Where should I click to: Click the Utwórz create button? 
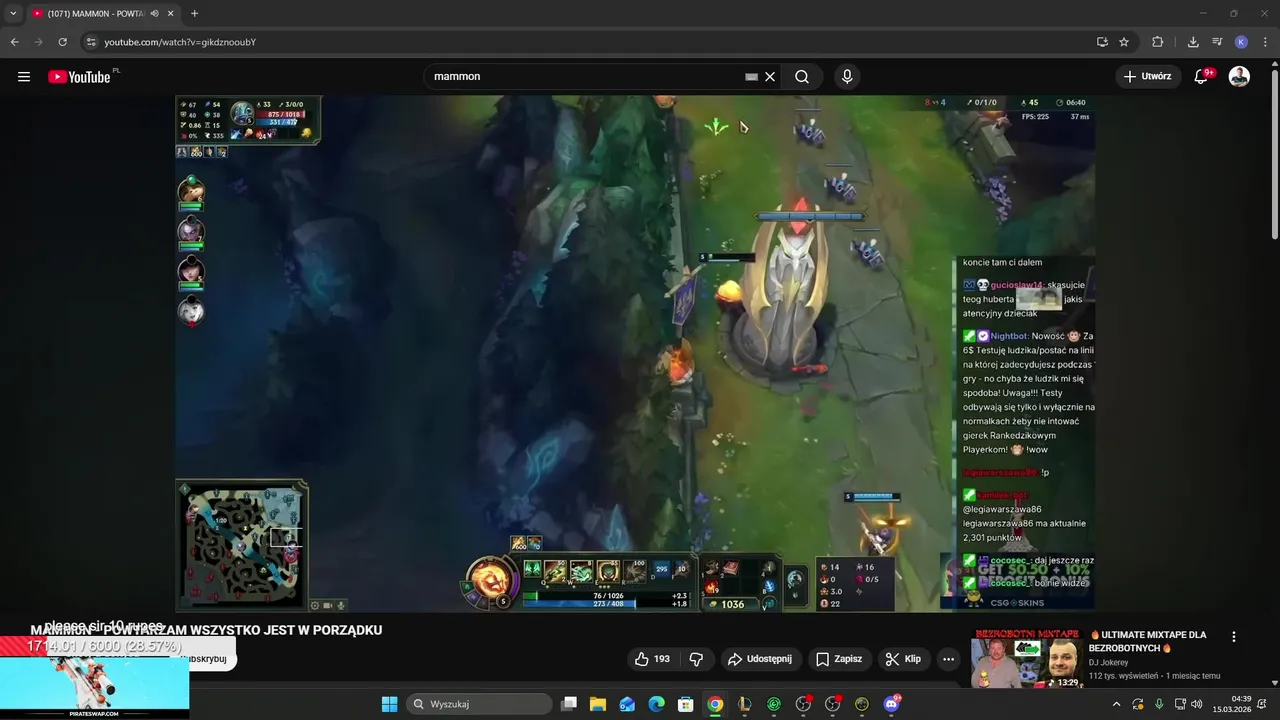pyautogui.click(x=1147, y=76)
